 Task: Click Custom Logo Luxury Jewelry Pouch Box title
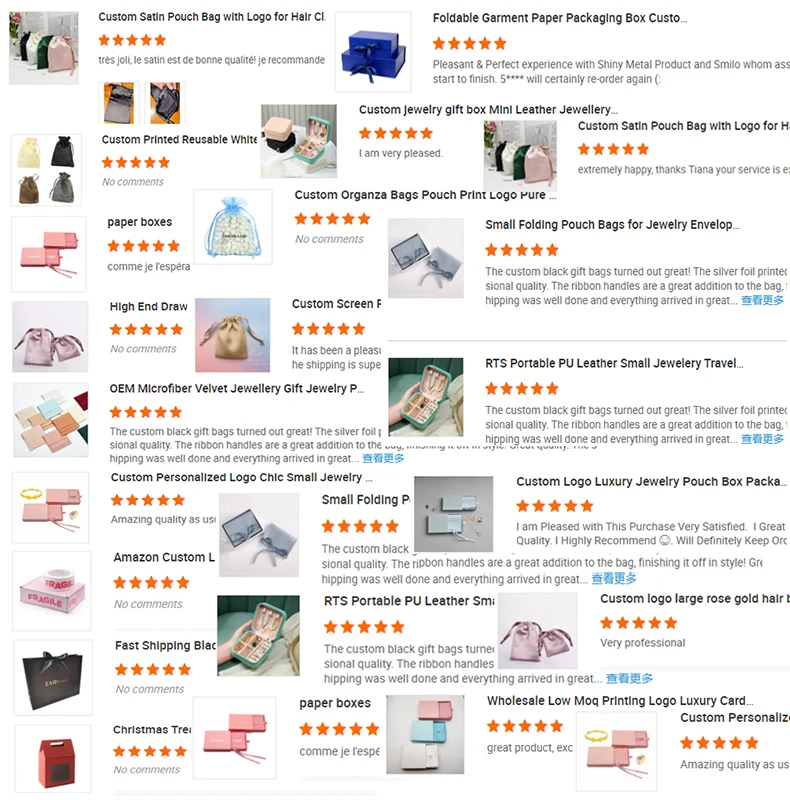coord(652,482)
